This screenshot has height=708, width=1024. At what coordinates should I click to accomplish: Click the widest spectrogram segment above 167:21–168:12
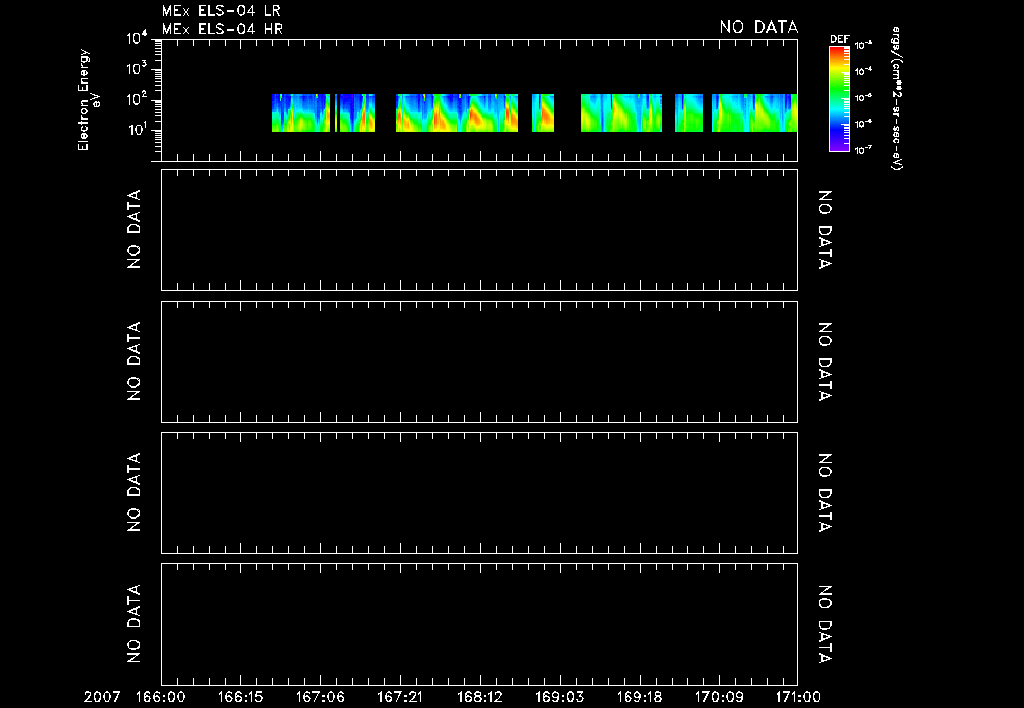coord(457,113)
